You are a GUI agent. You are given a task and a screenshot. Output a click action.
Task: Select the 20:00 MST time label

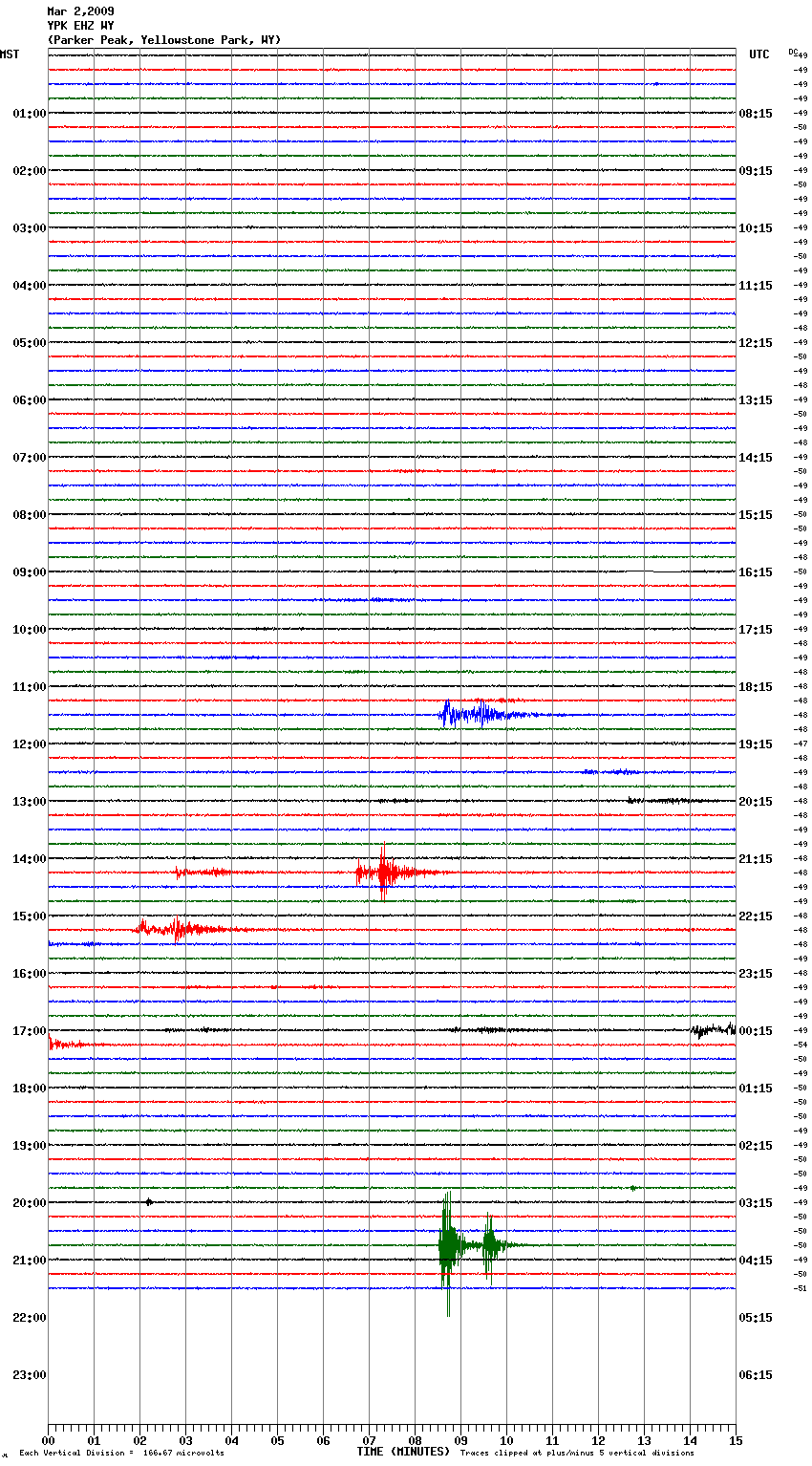point(30,1203)
